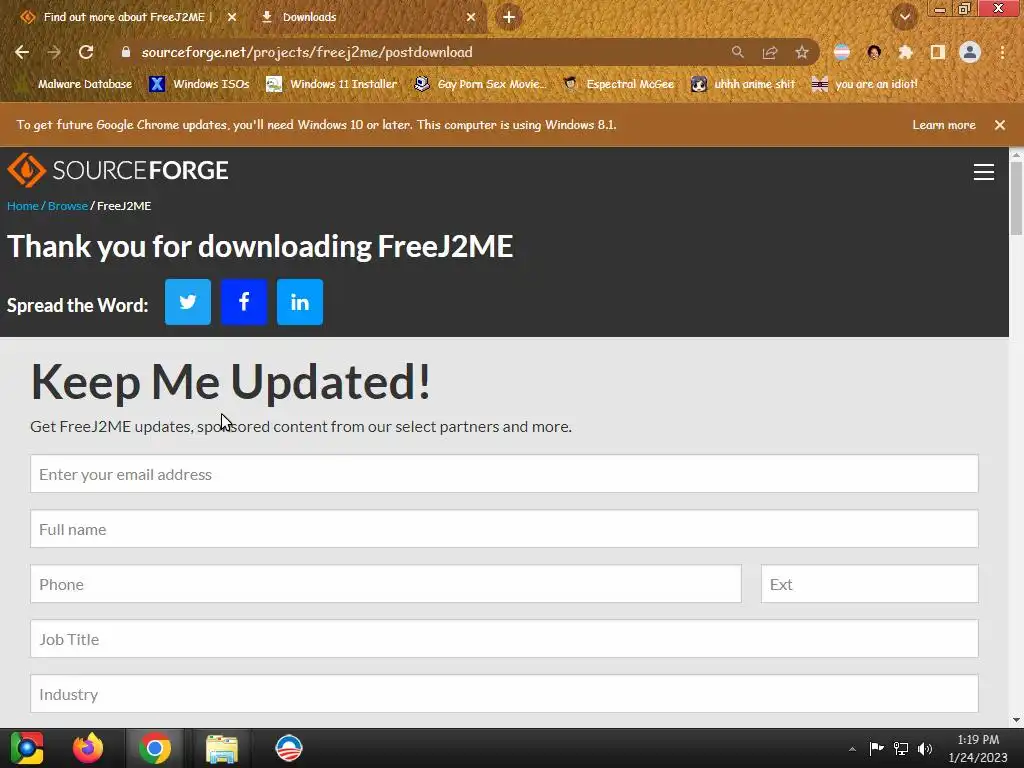Share on Twitter
This screenshot has width=1024, height=768.
click(188, 302)
